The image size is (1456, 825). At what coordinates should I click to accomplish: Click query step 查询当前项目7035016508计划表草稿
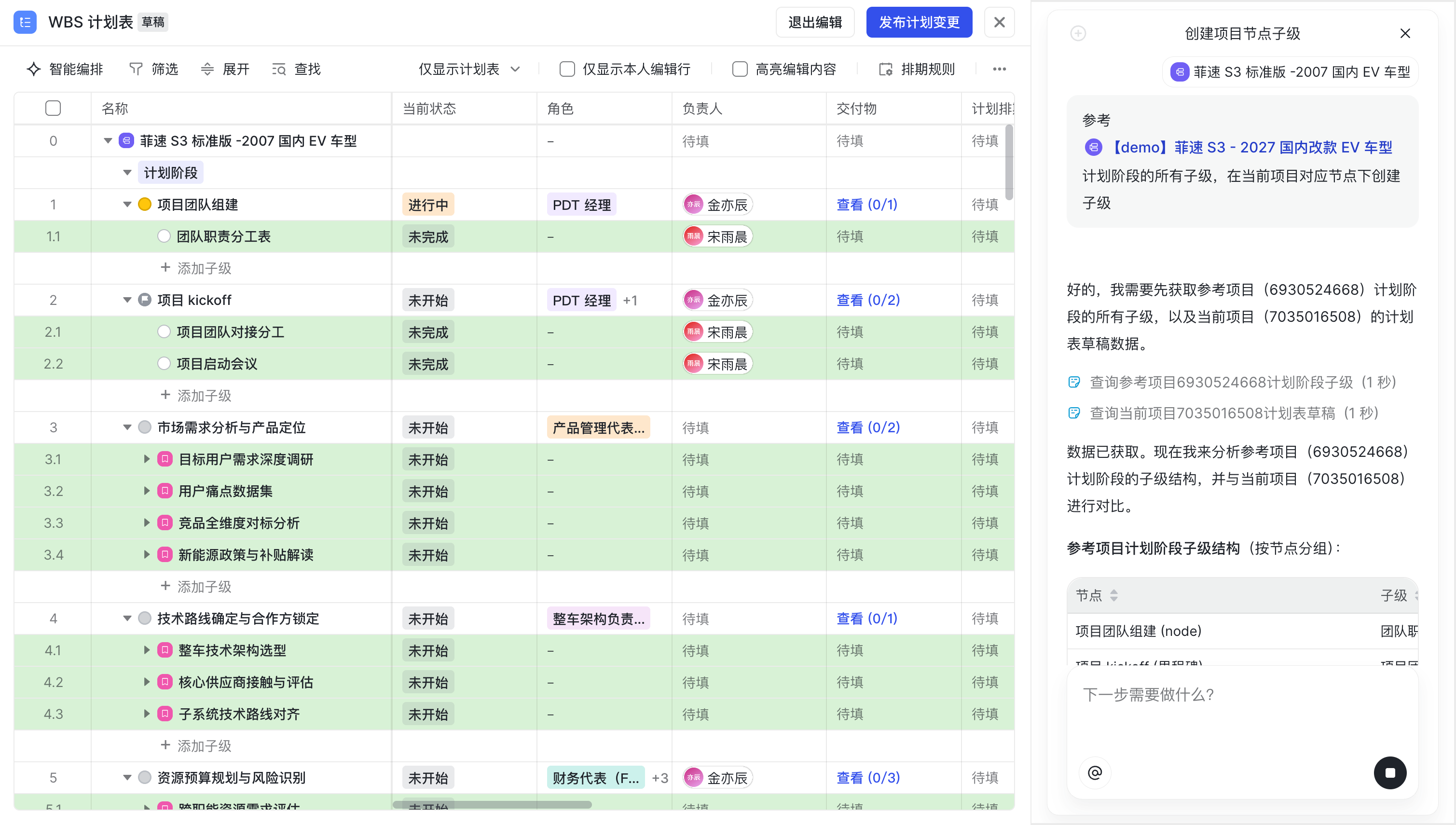tap(1223, 413)
